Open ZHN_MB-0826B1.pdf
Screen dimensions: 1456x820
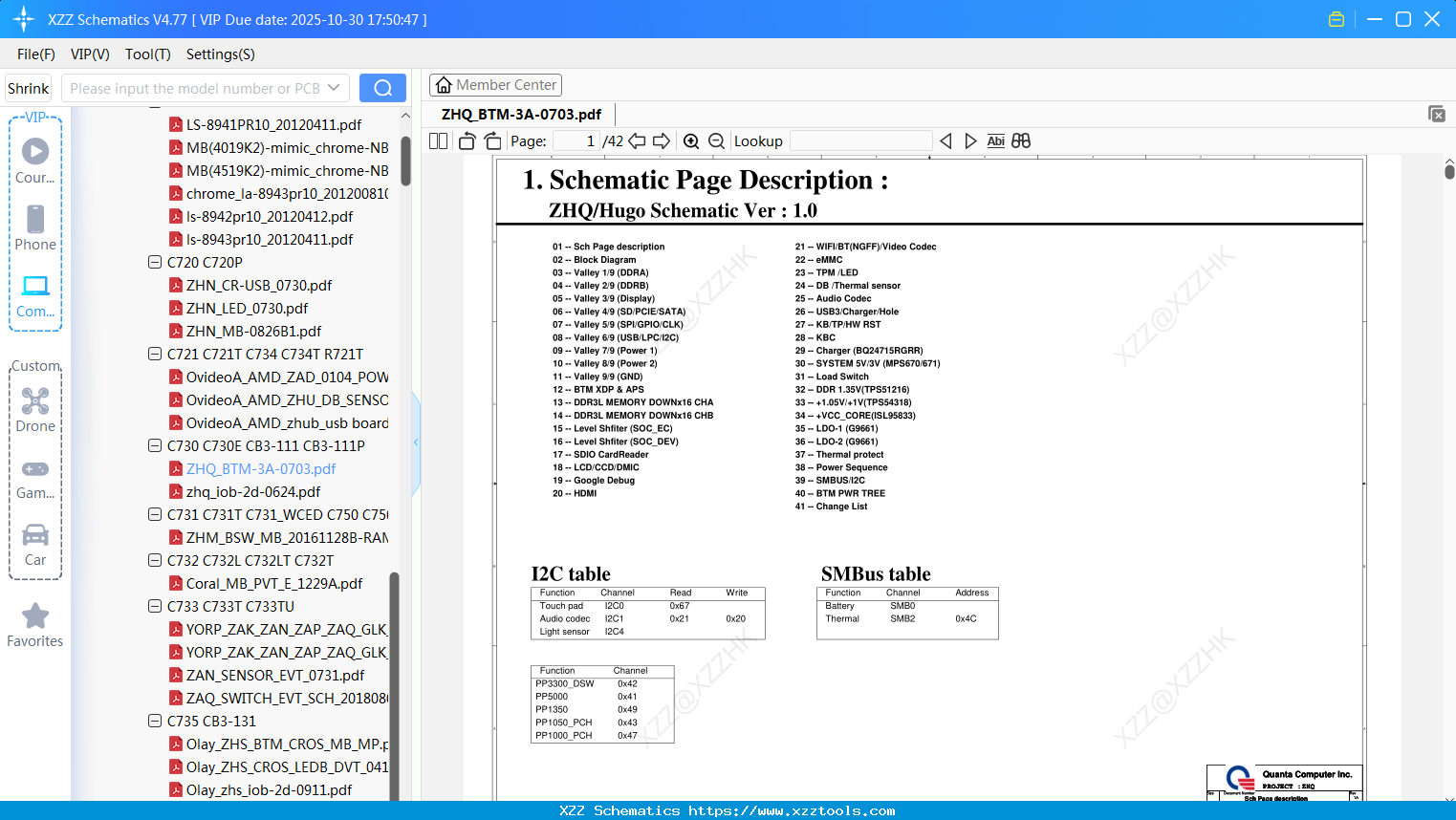(253, 331)
